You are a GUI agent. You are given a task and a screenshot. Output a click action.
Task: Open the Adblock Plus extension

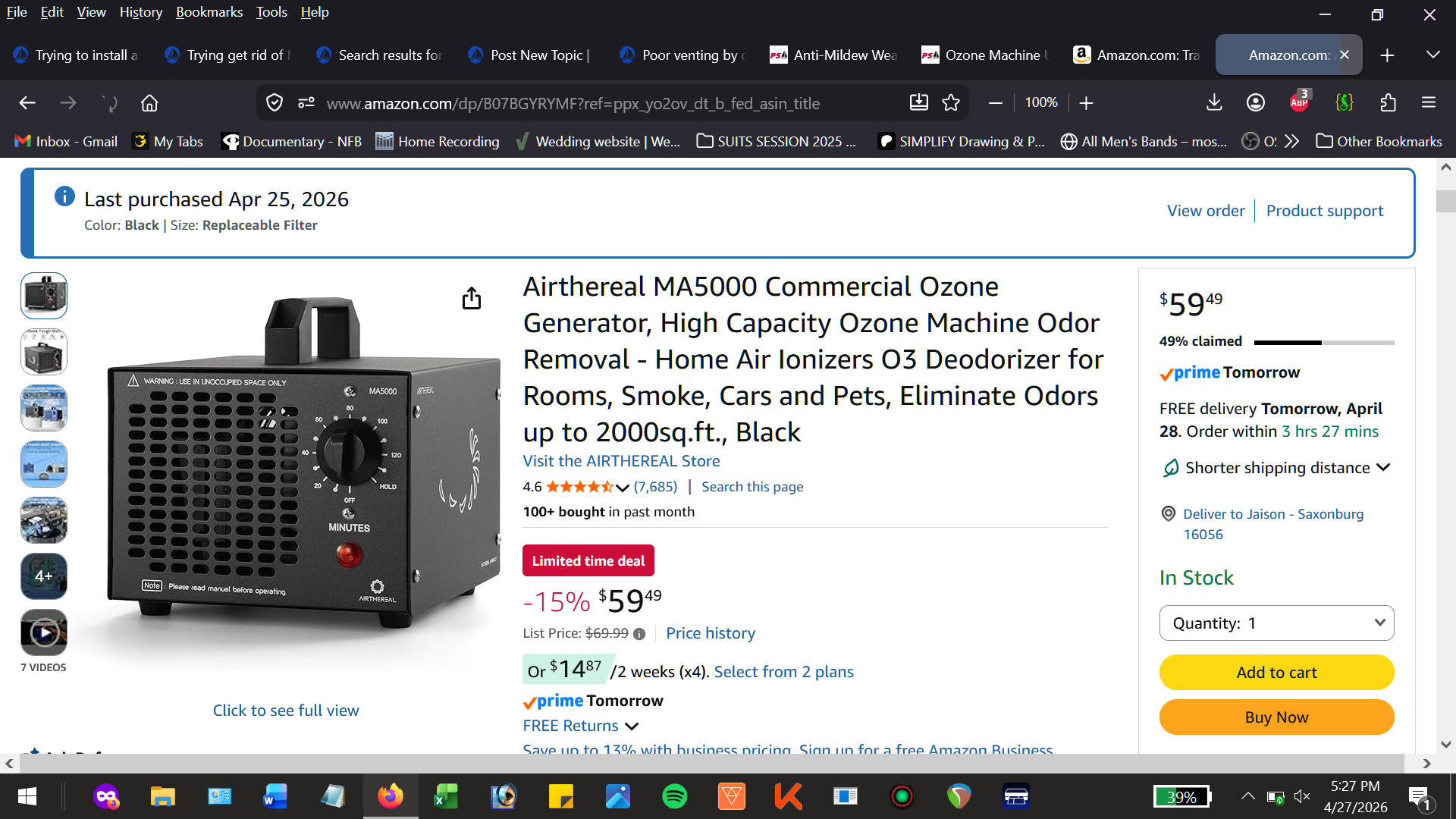click(1300, 102)
